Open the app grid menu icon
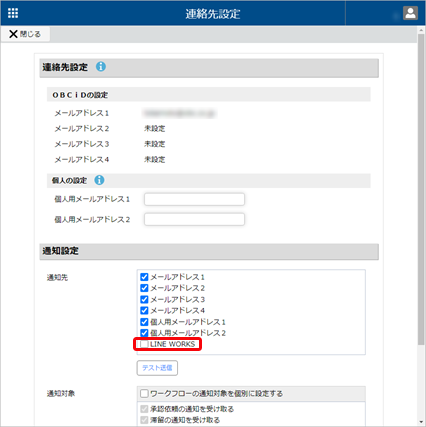426x427 pixels. 13,13
